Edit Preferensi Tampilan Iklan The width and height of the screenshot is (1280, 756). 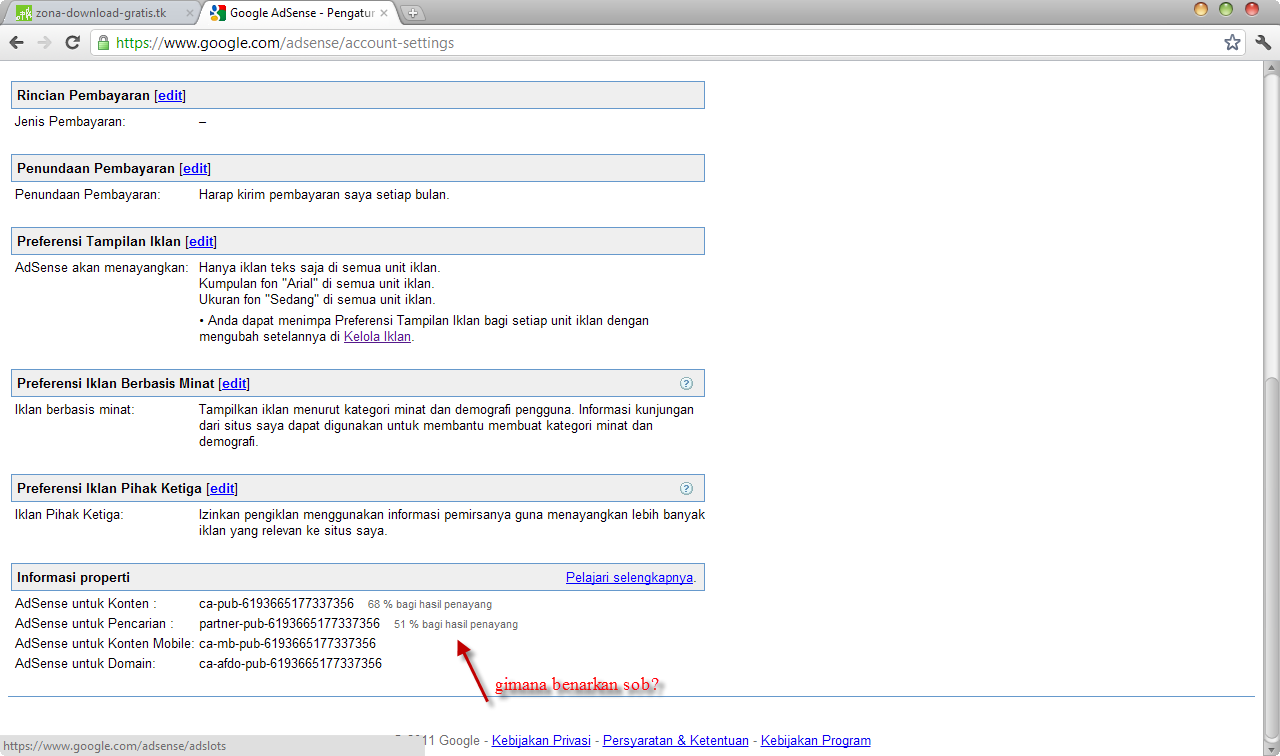[x=201, y=241]
